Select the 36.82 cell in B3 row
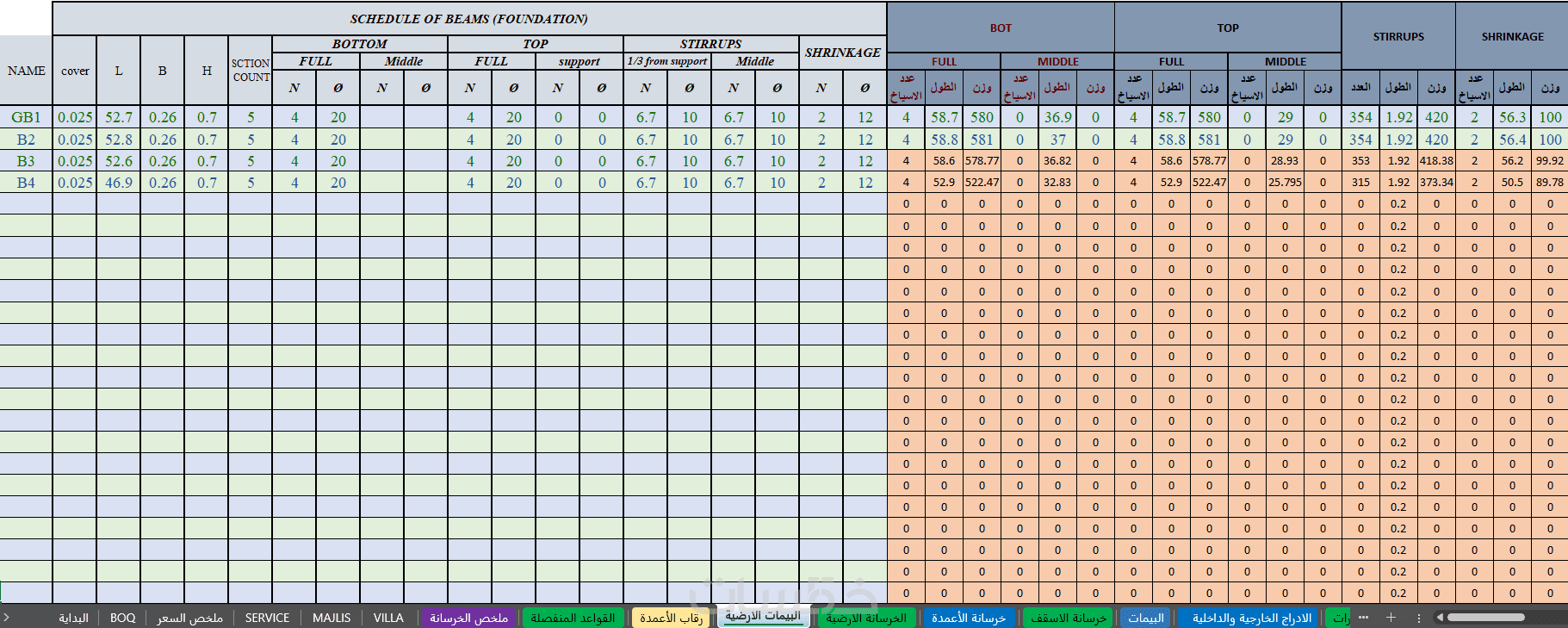The height and width of the screenshot is (628, 1568). click(1057, 160)
